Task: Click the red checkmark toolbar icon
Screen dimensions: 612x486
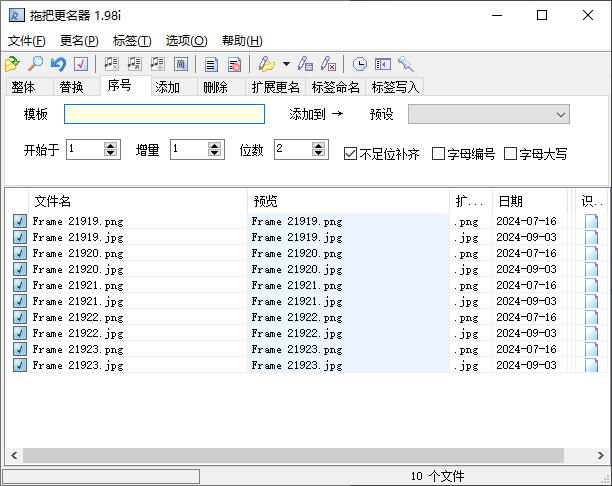Action: tap(81, 64)
